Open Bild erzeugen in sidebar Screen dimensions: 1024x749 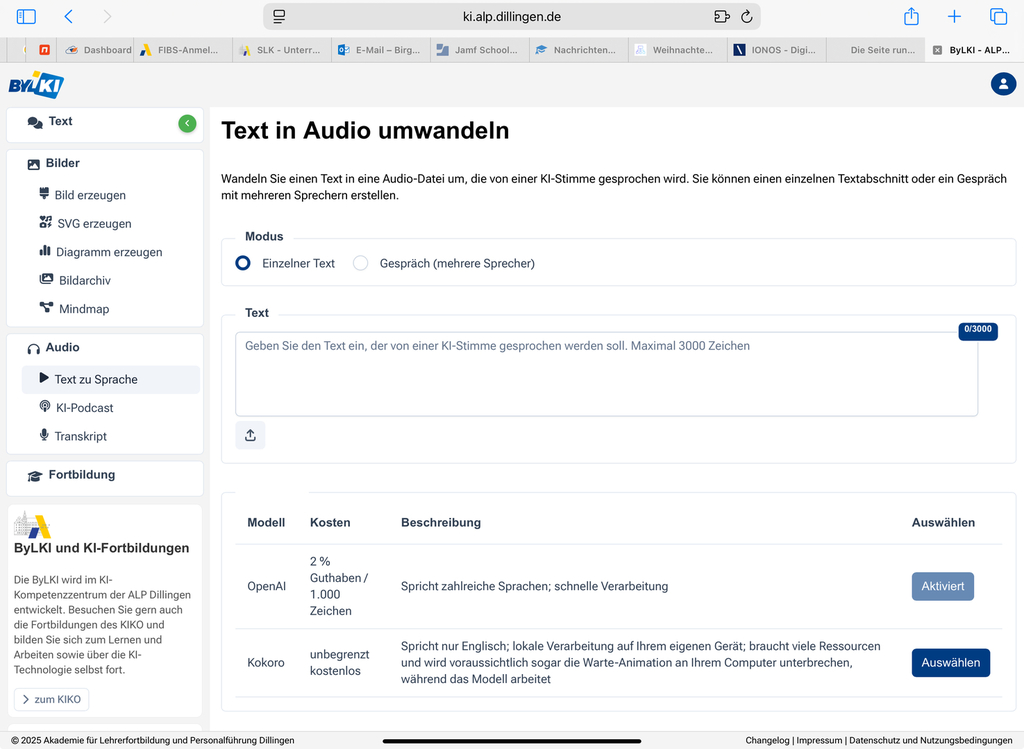[89, 195]
